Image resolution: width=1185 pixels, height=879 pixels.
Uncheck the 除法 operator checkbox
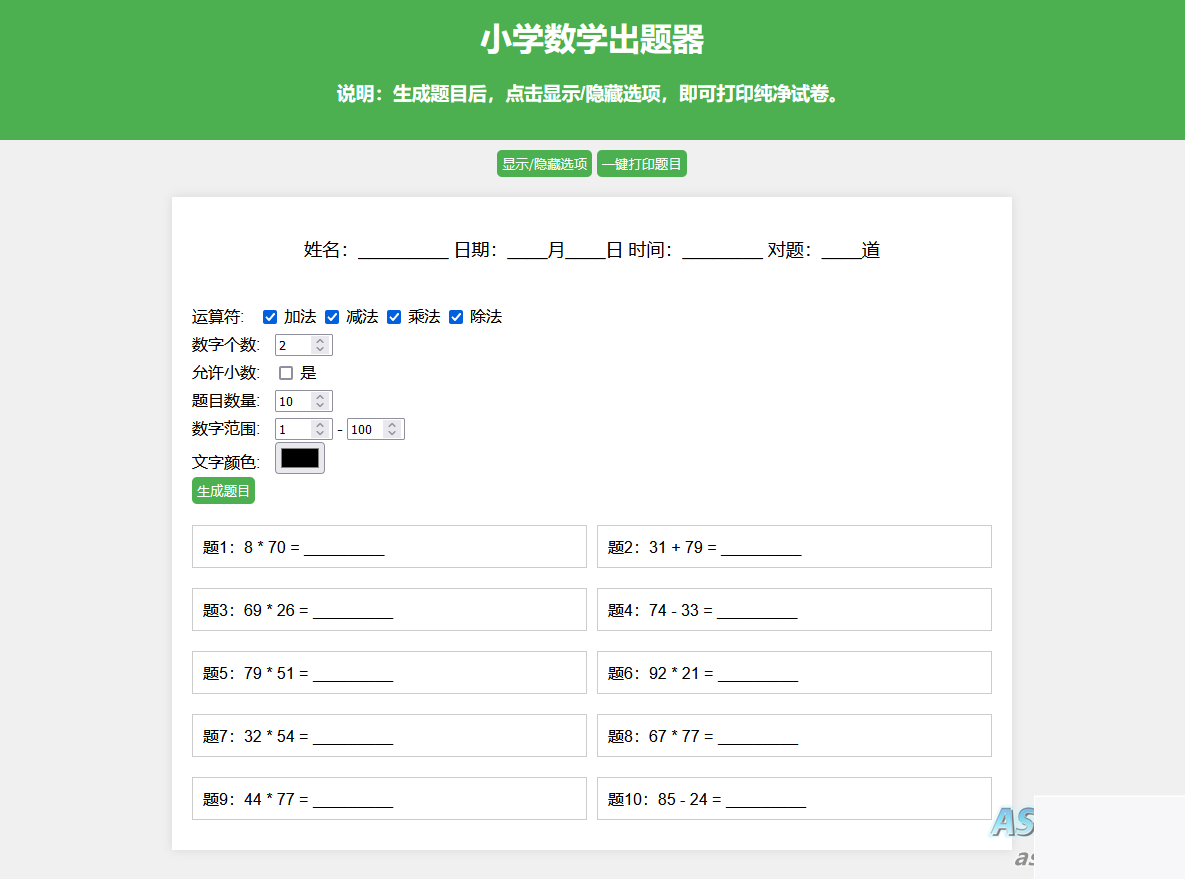click(456, 316)
